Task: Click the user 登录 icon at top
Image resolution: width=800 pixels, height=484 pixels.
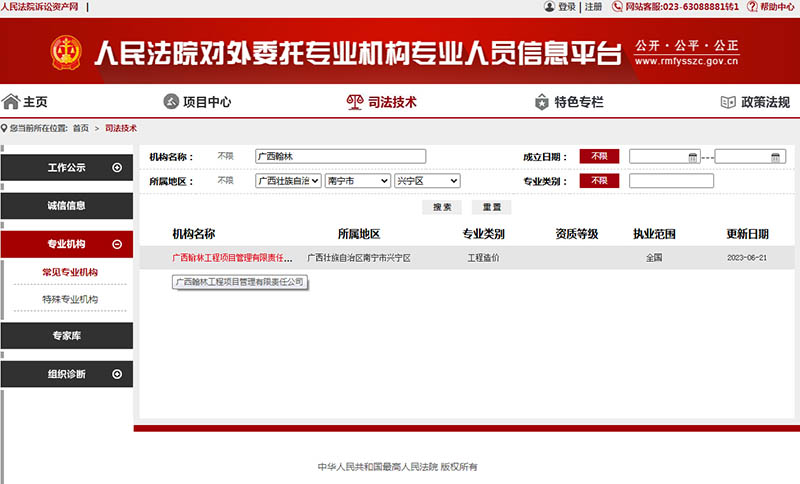Action: point(549,7)
